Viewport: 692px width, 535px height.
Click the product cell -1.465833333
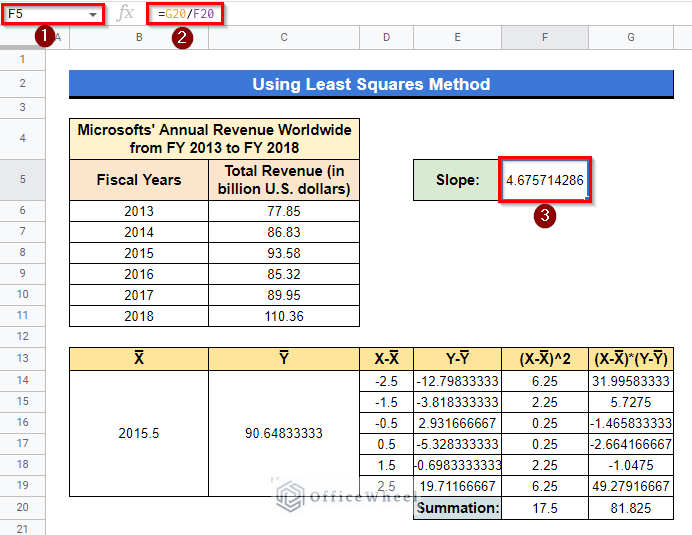click(x=631, y=423)
